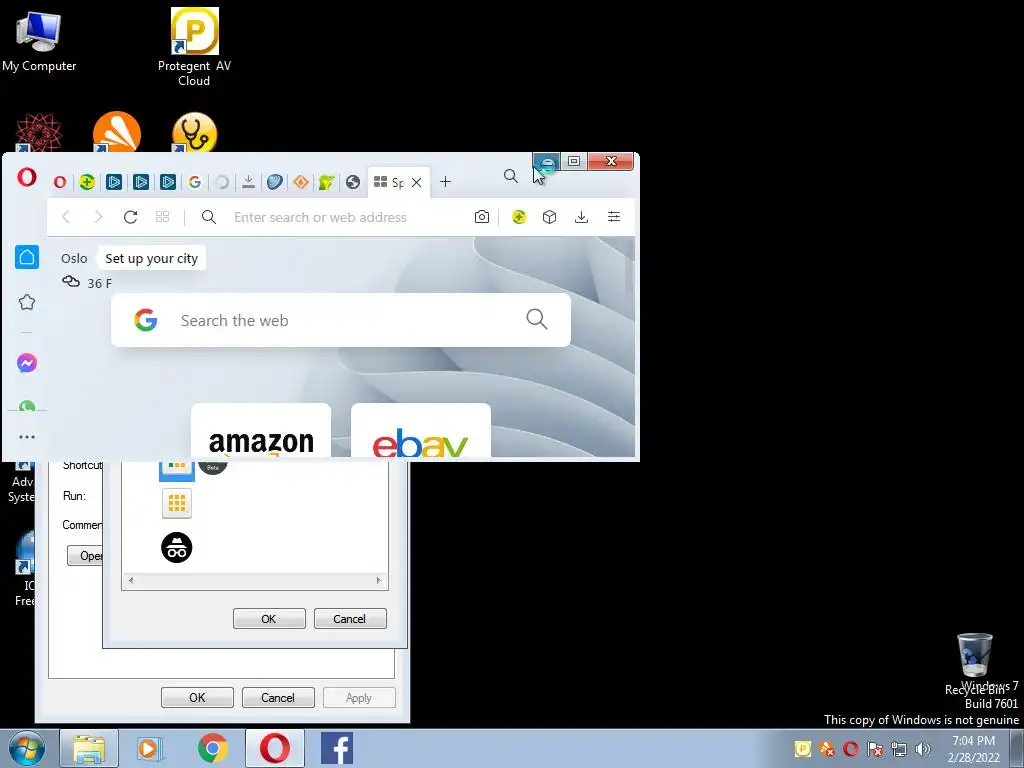The image size is (1024, 768).
Task: Click OK in the Change Icon dialog
Action: click(x=269, y=618)
